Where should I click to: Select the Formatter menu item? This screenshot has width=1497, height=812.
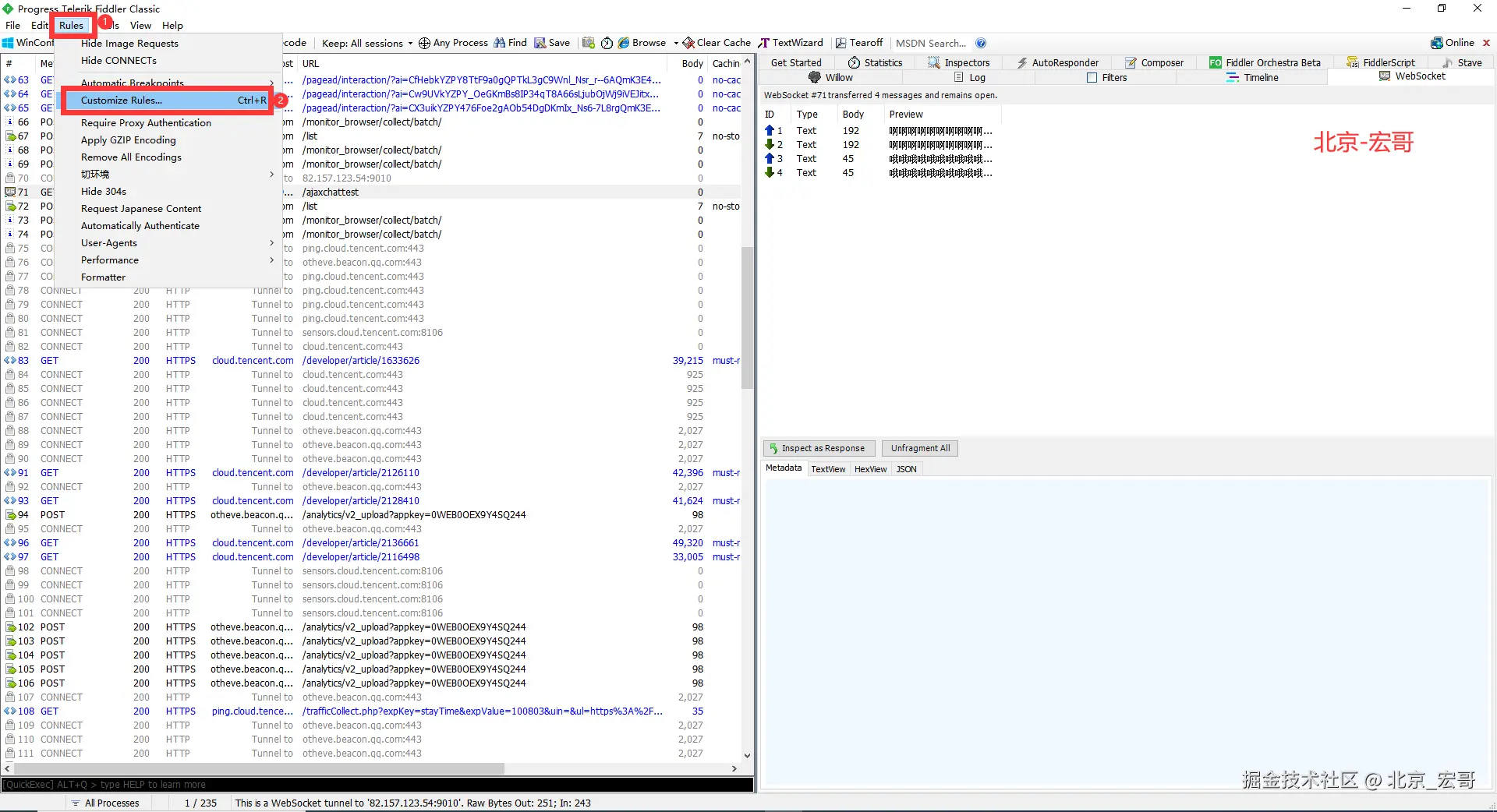pyautogui.click(x=103, y=277)
